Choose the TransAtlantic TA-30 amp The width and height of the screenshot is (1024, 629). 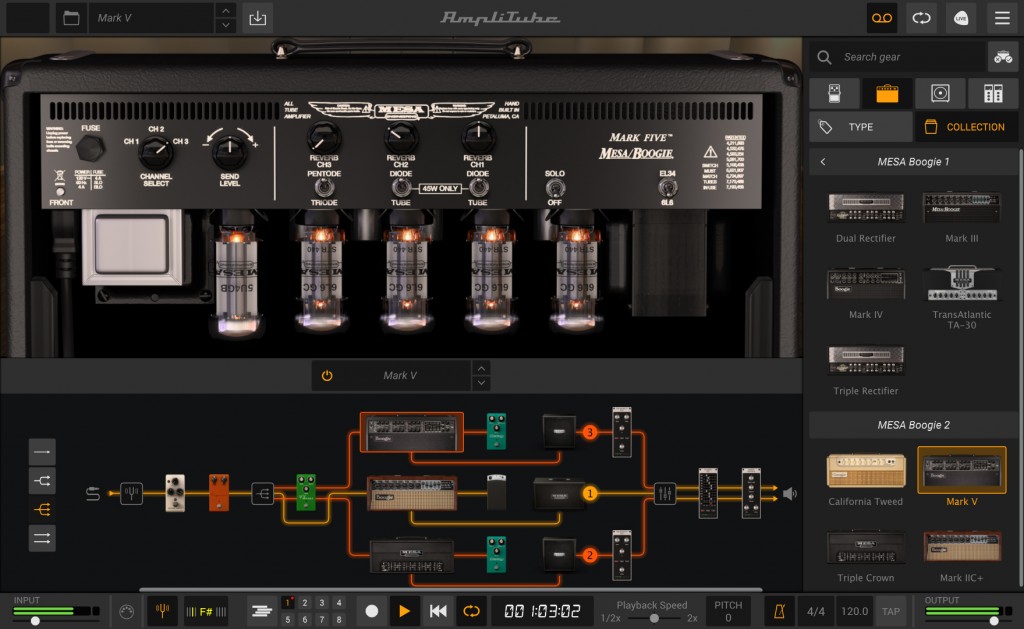(961, 297)
